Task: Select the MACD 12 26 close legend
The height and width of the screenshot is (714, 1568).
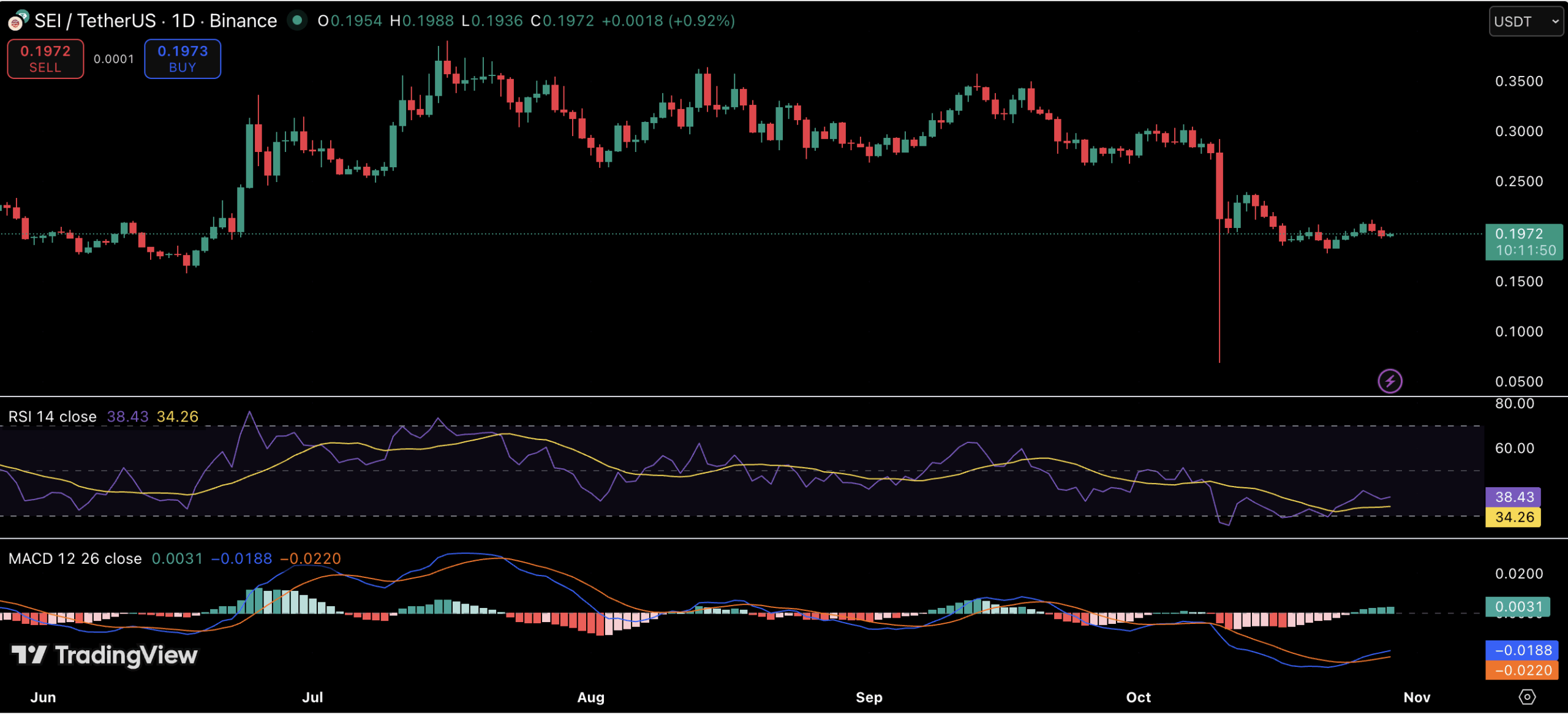Action: click(x=75, y=558)
